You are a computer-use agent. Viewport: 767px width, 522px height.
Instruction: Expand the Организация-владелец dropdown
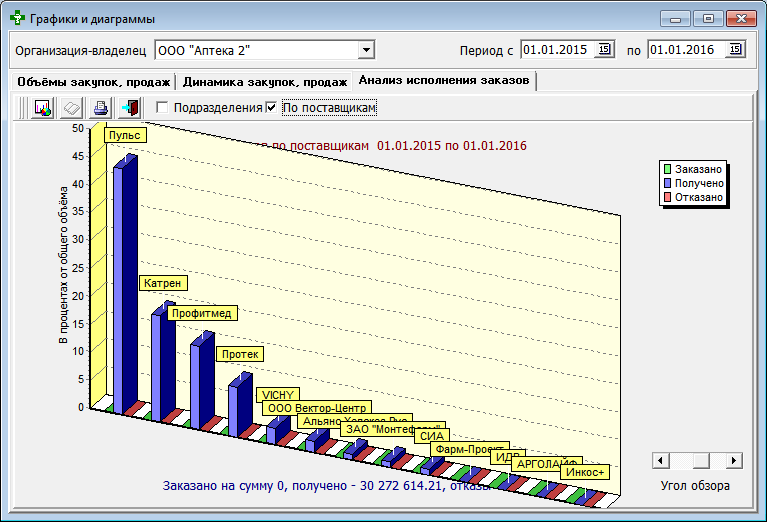(x=366, y=49)
